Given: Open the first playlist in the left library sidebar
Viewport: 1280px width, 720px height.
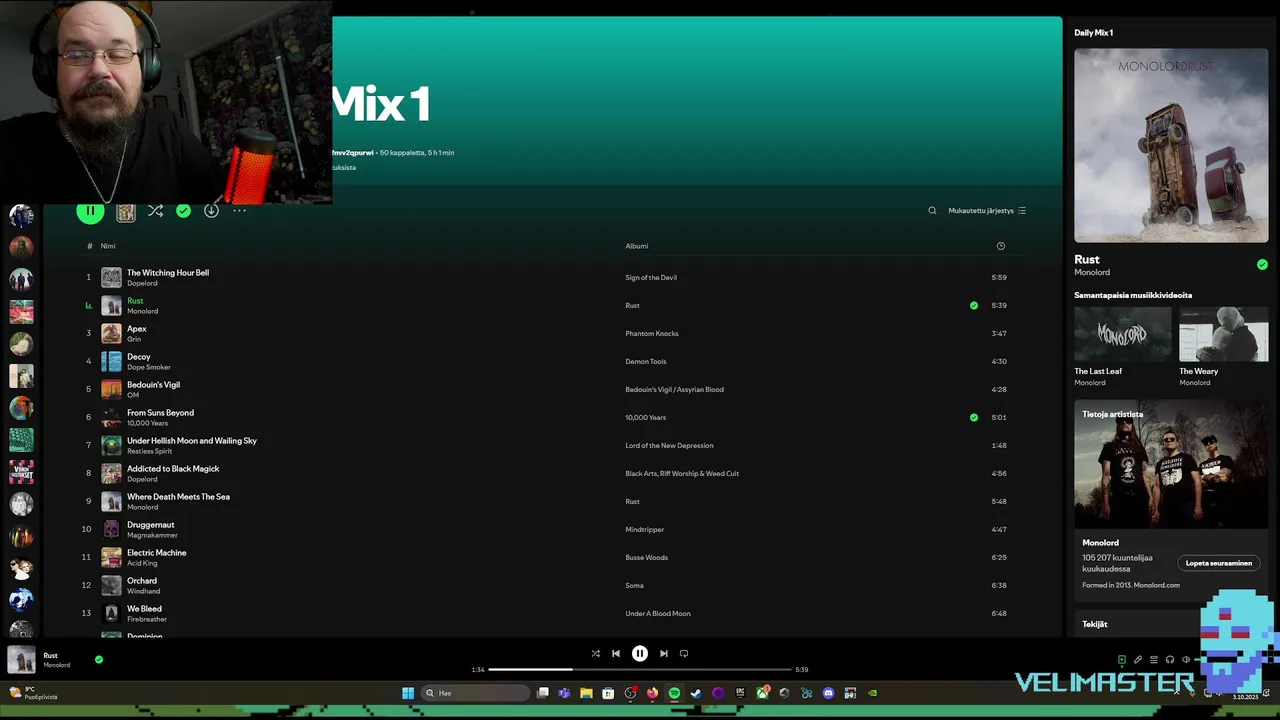Looking at the screenshot, I should (21, 215).
